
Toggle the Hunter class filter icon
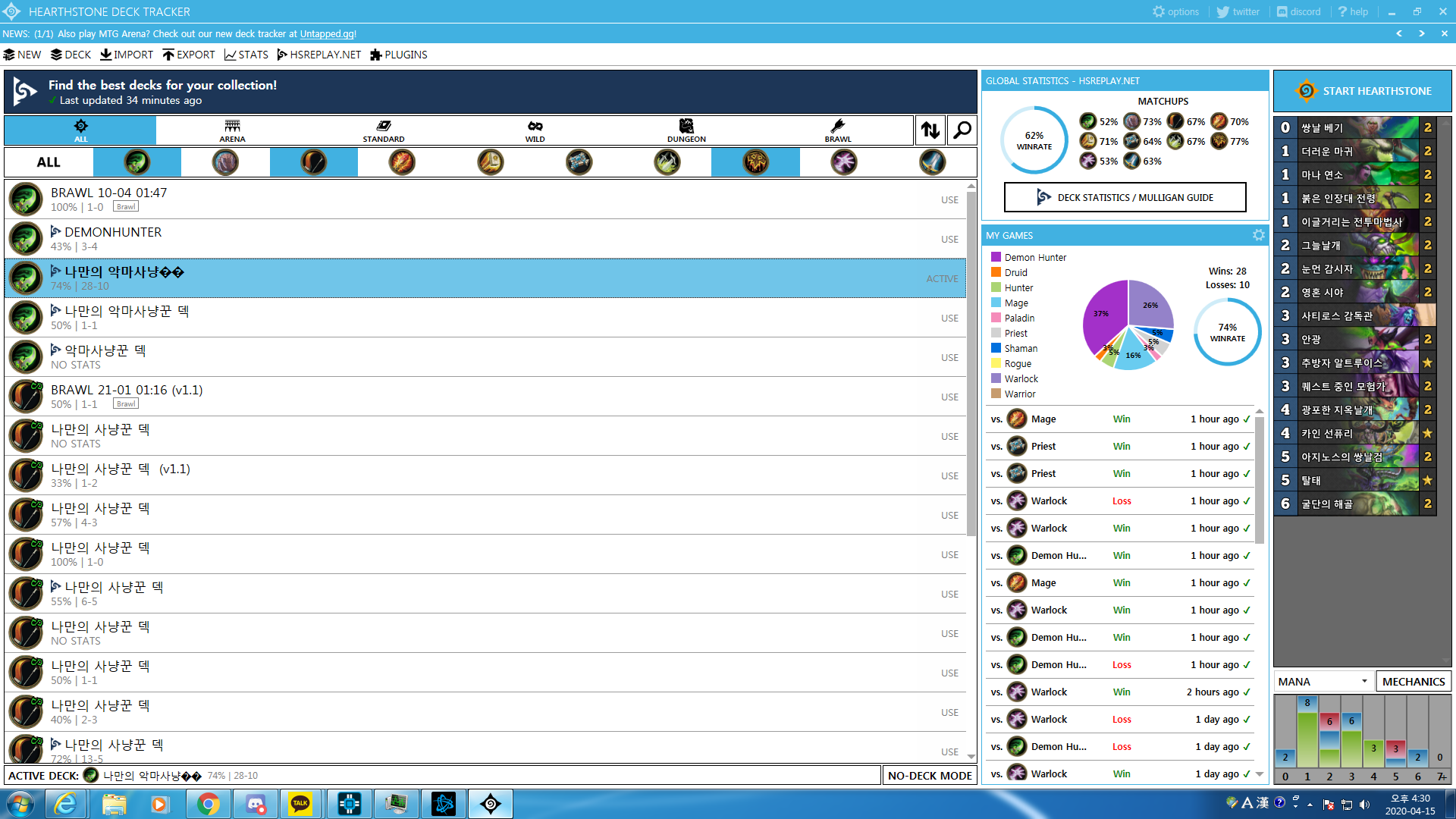click(313, 162)
